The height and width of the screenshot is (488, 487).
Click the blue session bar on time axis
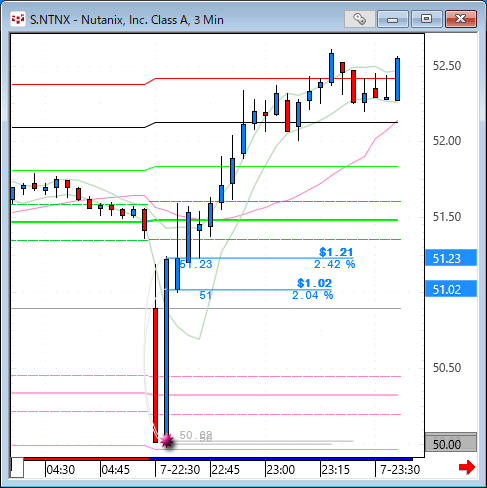[281, 459]
